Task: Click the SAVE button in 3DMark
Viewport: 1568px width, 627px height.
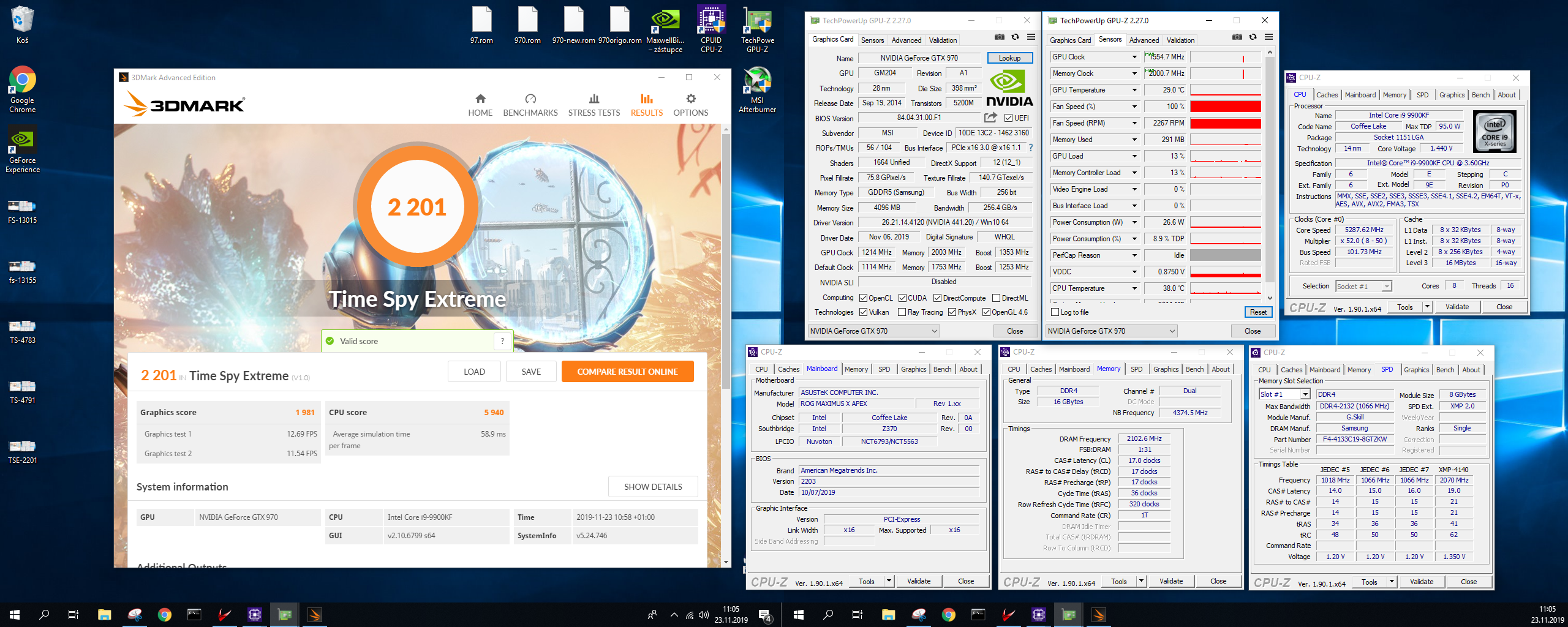Action: tap(531, 372)
